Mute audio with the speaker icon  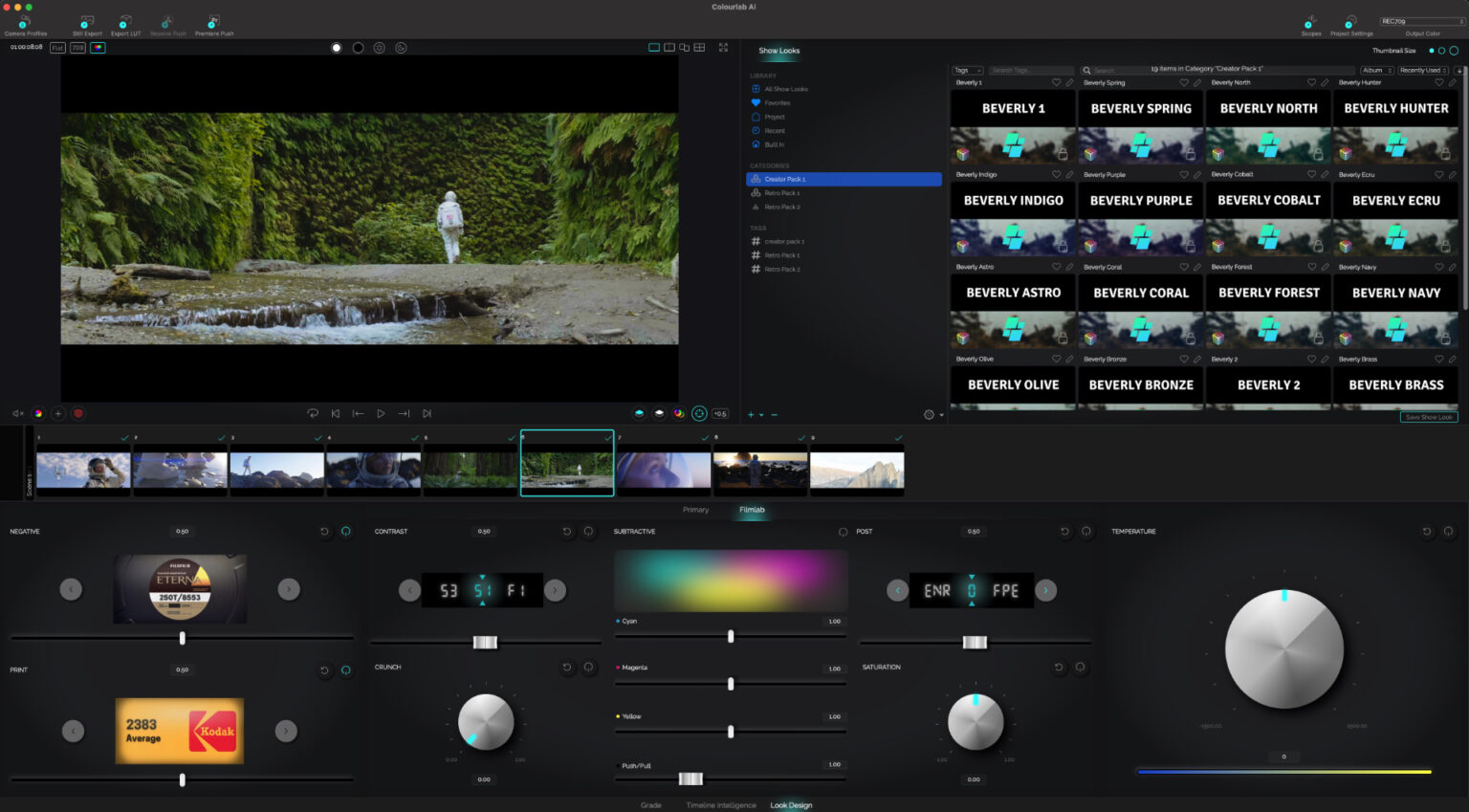coord(18,413)
